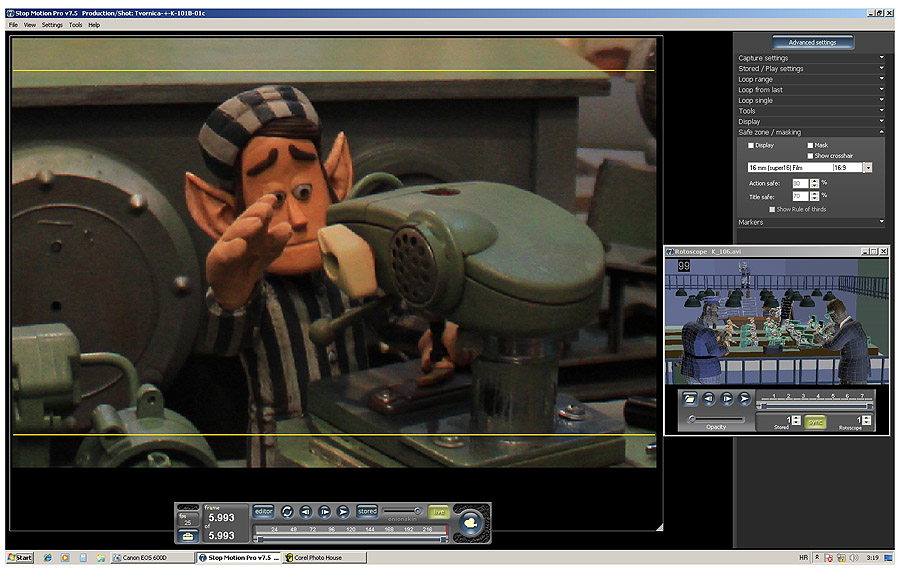This screenshot has width=900, height=572.
Task: Switch to stored frames view
Action: pyautogui.click(x=367, y=511)
